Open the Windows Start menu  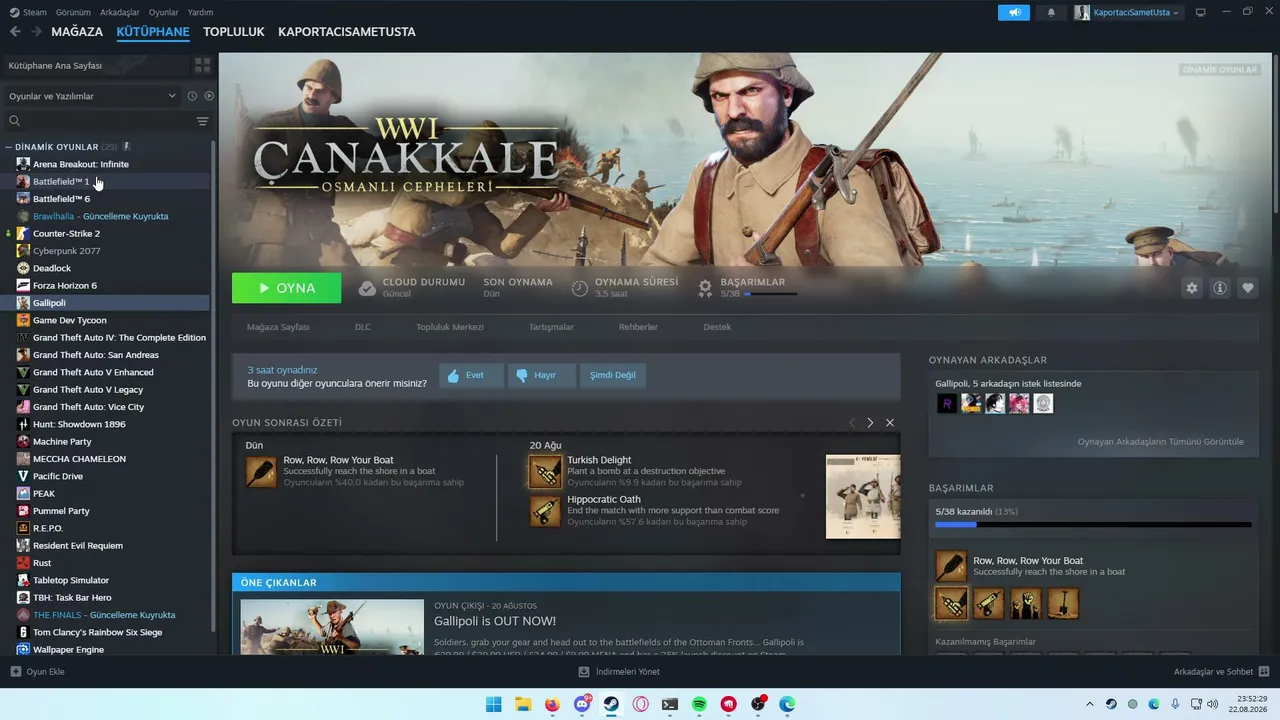[494, 704]
